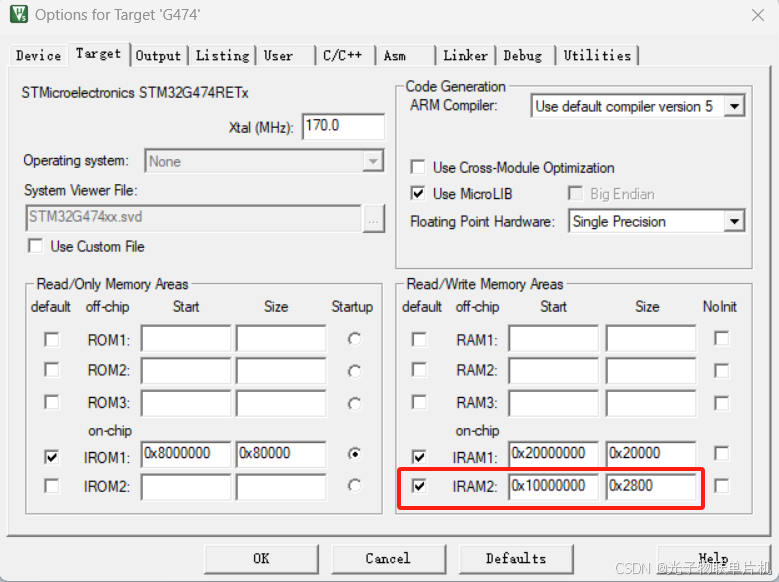Click the System Viewer File path field
The width and height of the screenshot is (779, 582).
click(x=193, y=218)
